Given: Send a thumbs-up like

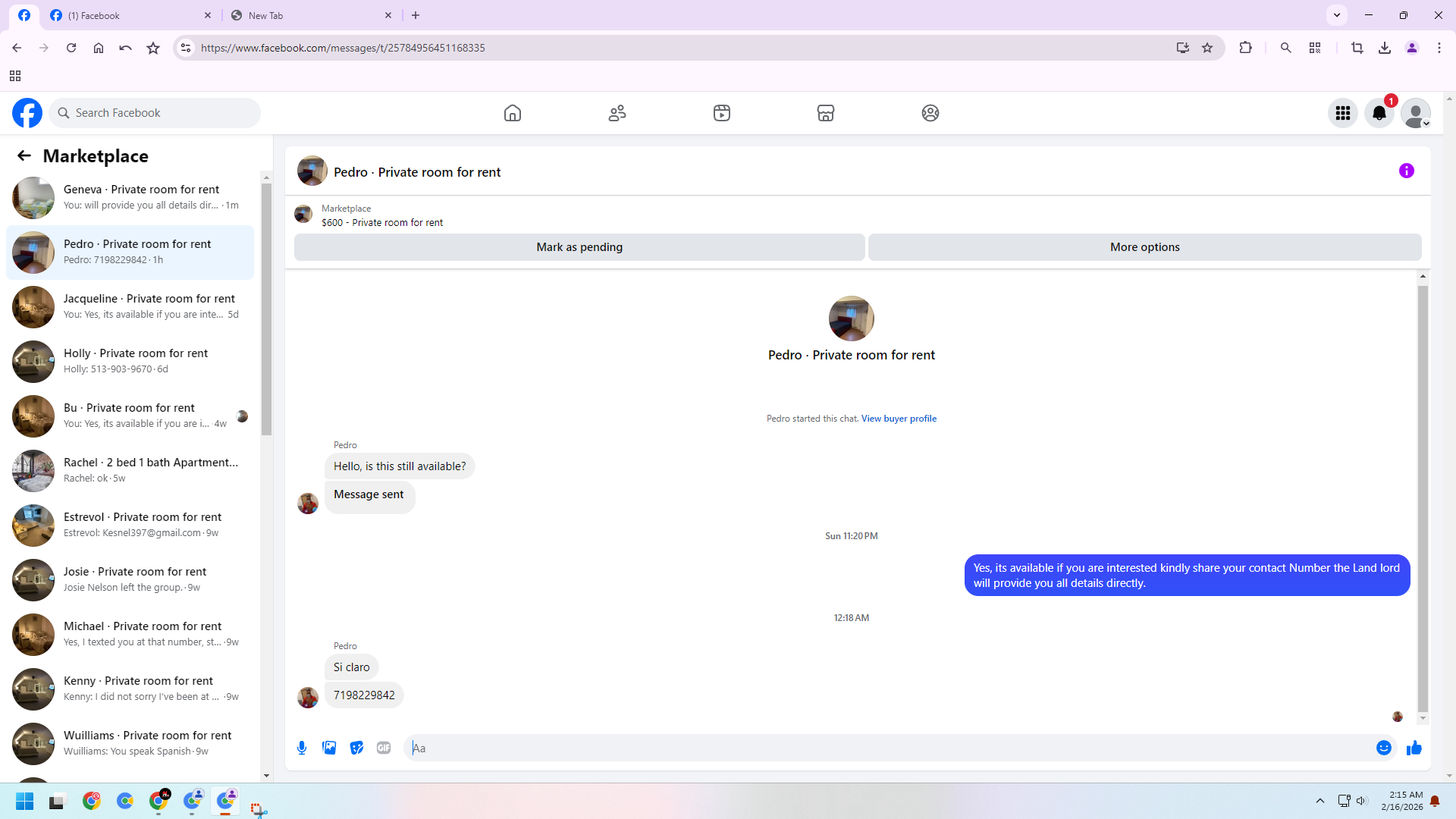Looking at the screenshot, I should [1414, 748].
